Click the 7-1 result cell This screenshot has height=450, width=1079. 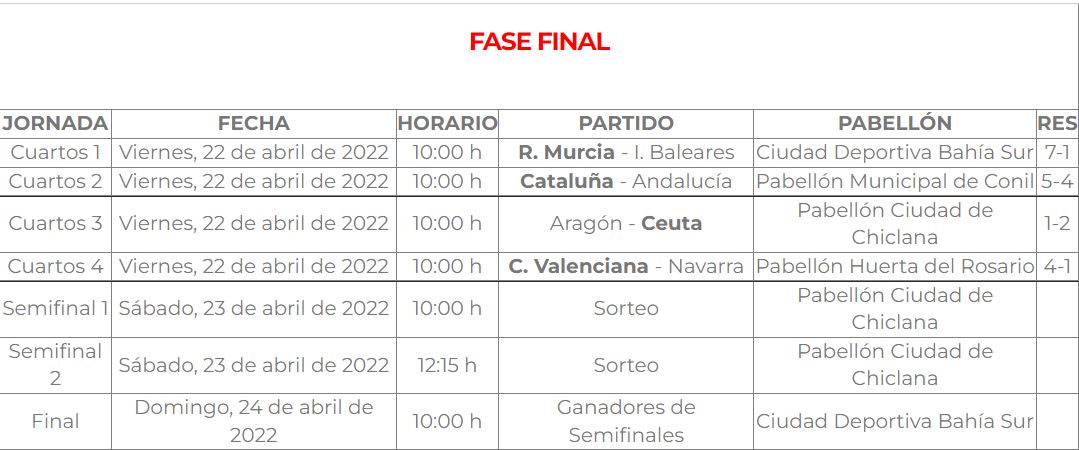pyautogui.click(x=1057, y=153)
